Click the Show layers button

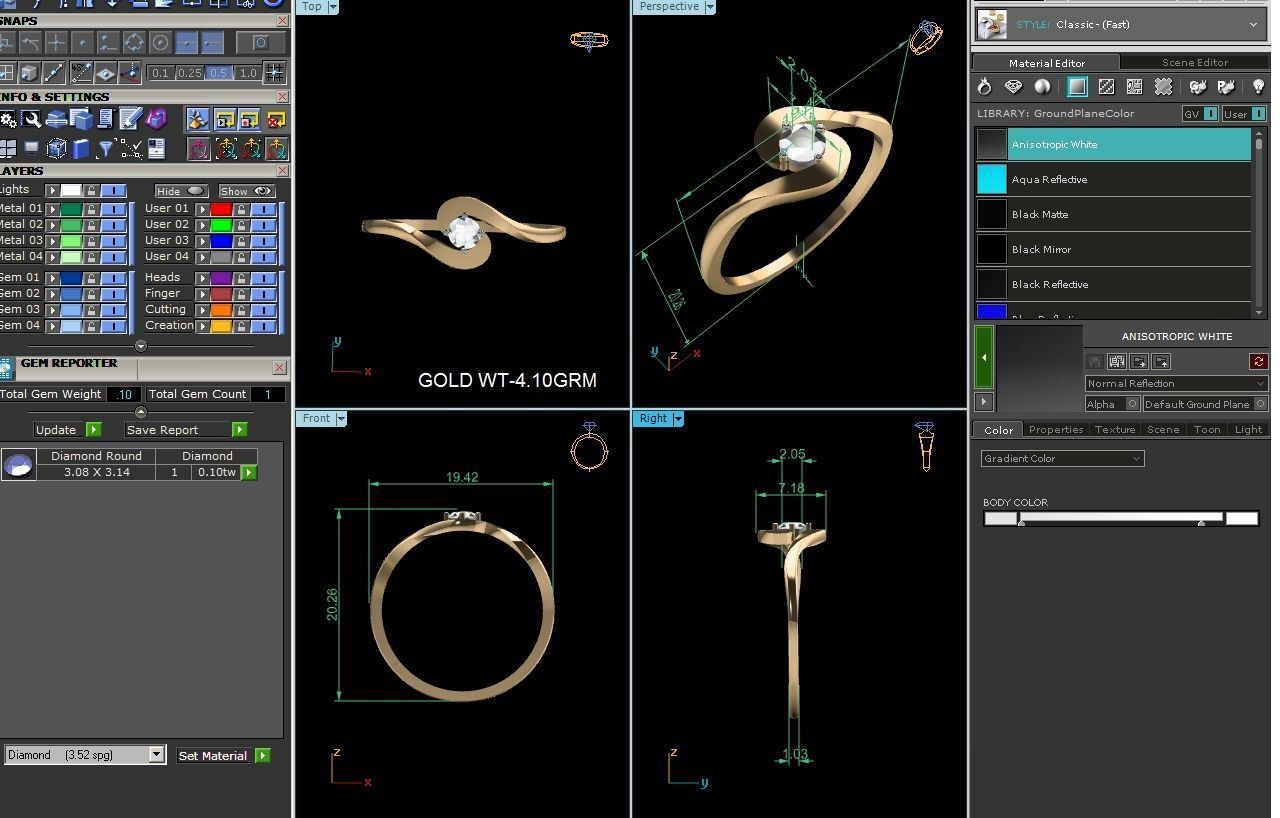coord(246,190)
